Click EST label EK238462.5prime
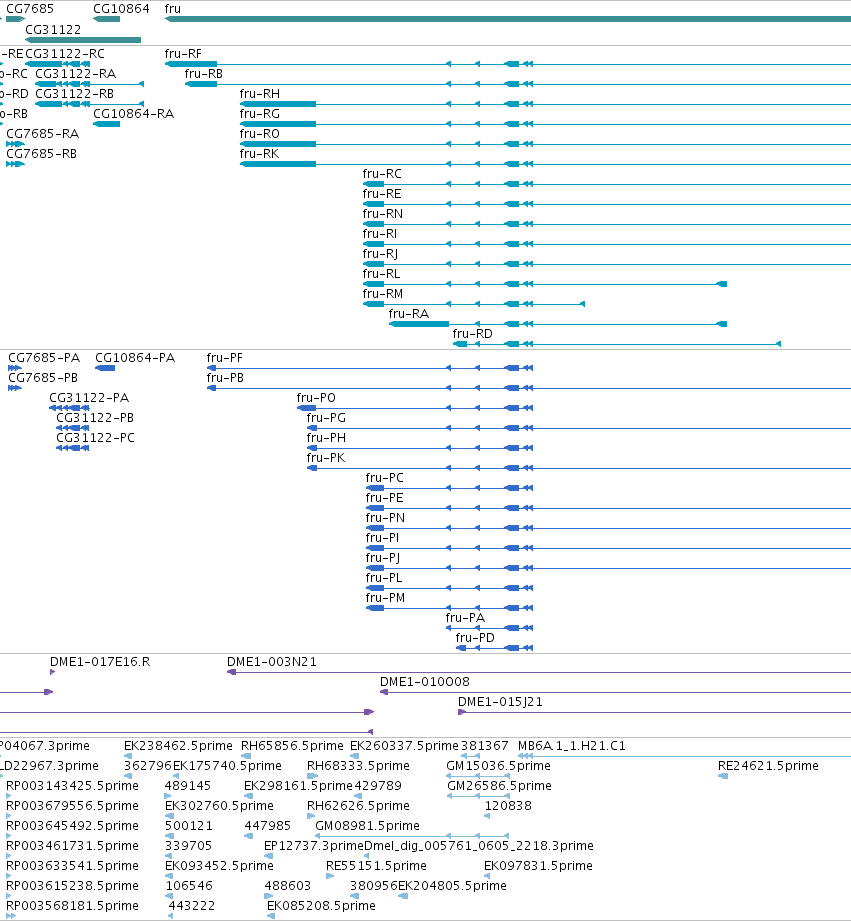This screenshot has width=851, height=921. click(x=178, y=745)
